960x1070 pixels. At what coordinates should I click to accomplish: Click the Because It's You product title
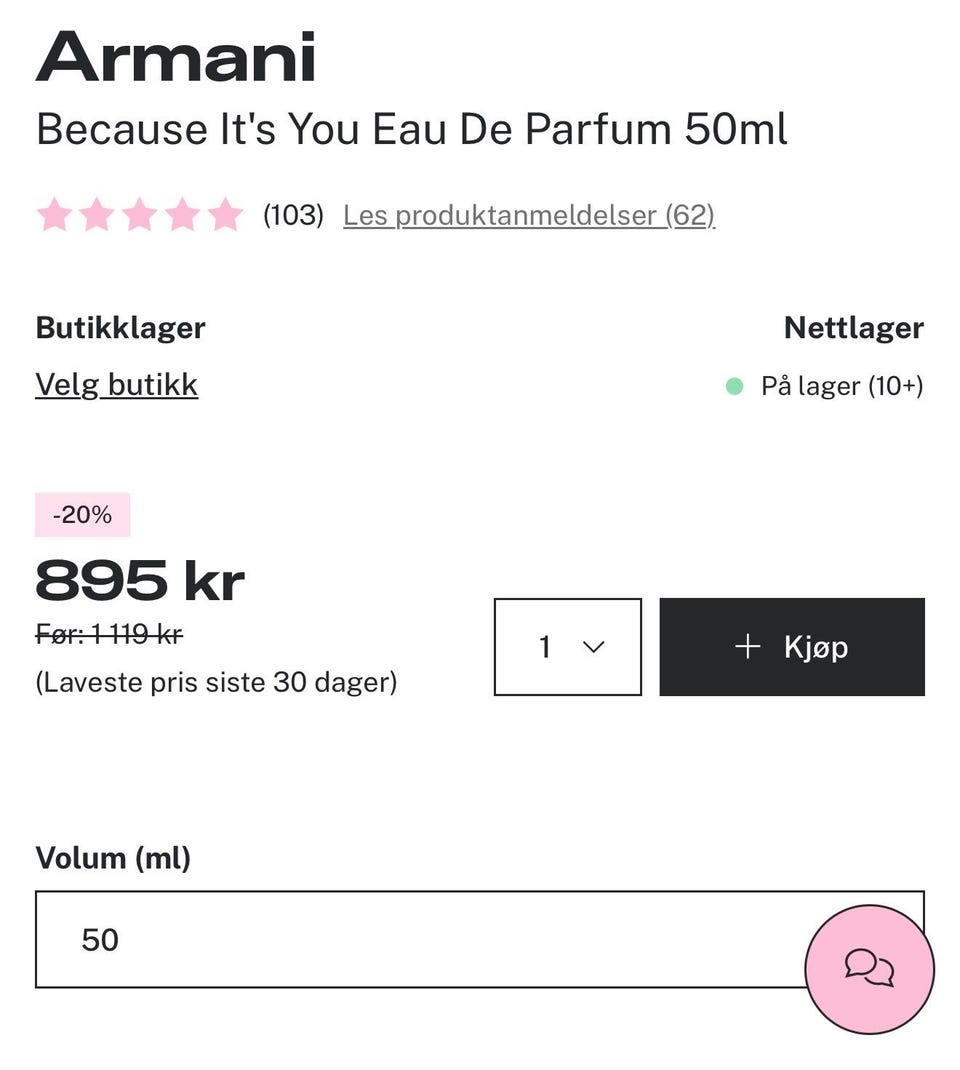[x=411, y=129]
